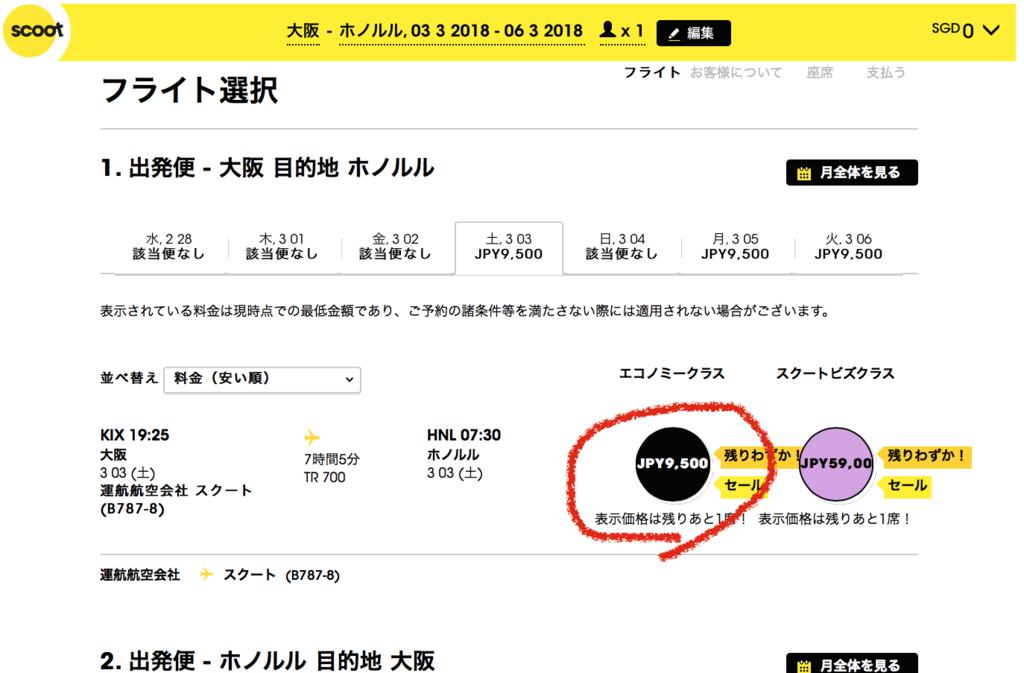
Task: Select the 支払う step
Action: tap(886, 72)
